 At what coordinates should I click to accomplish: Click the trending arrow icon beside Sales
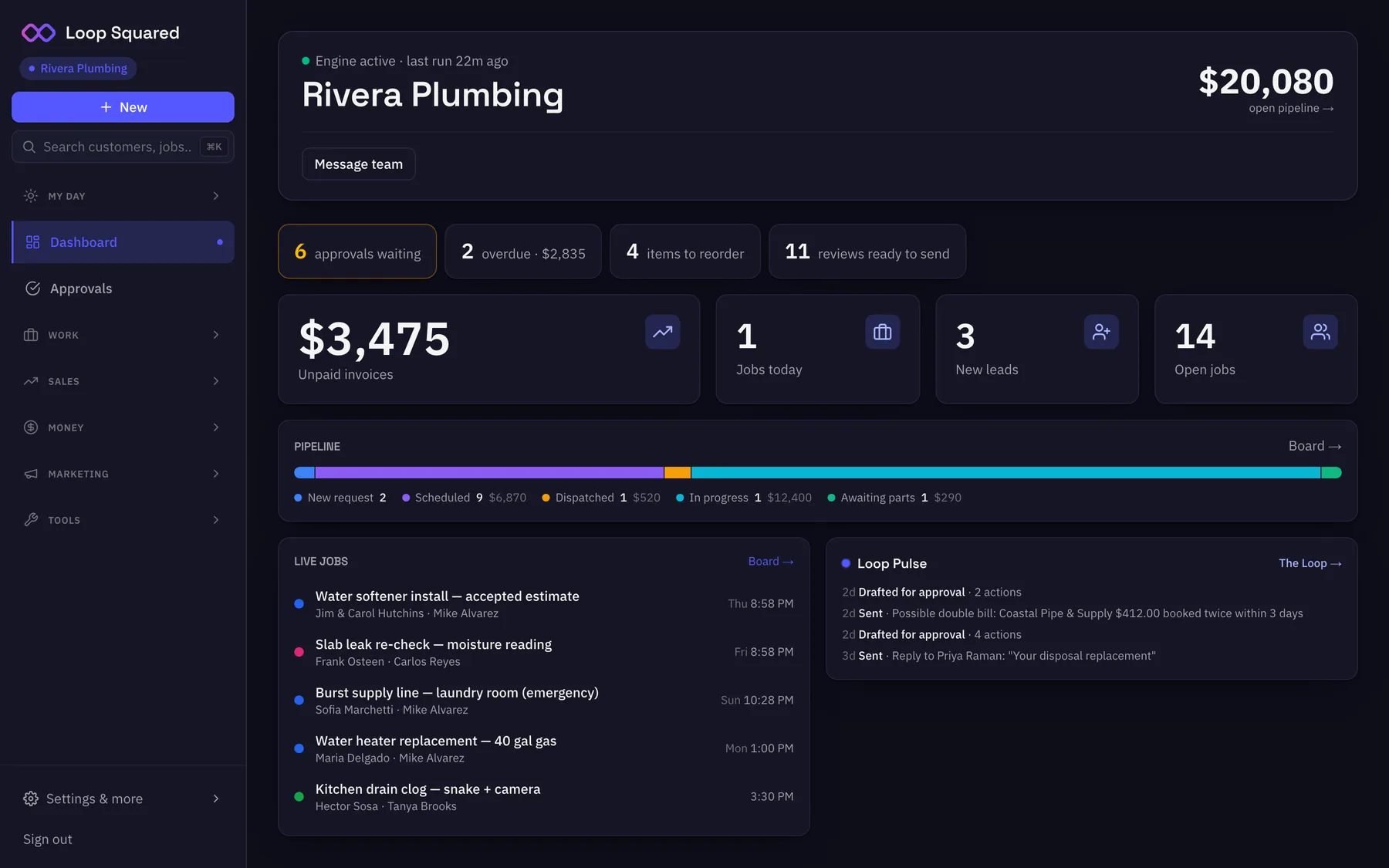[31, 381]
